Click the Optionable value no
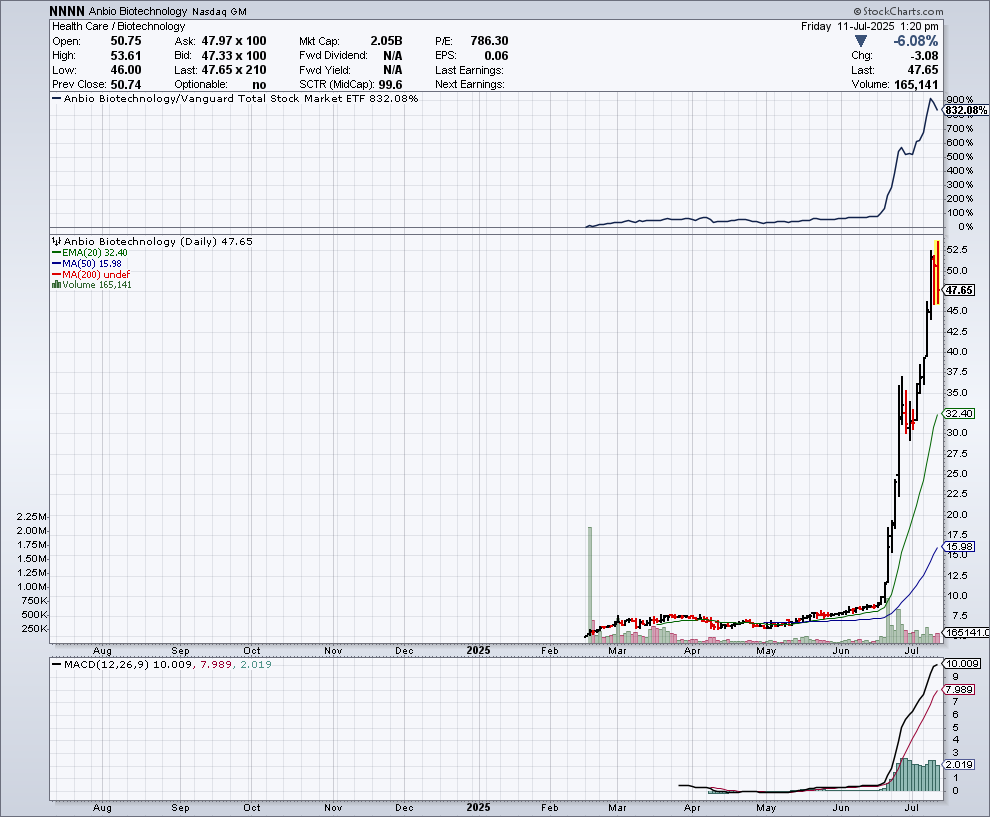This screenshot has height=817, width=990. pyautogui.click(x=259, y=85)
